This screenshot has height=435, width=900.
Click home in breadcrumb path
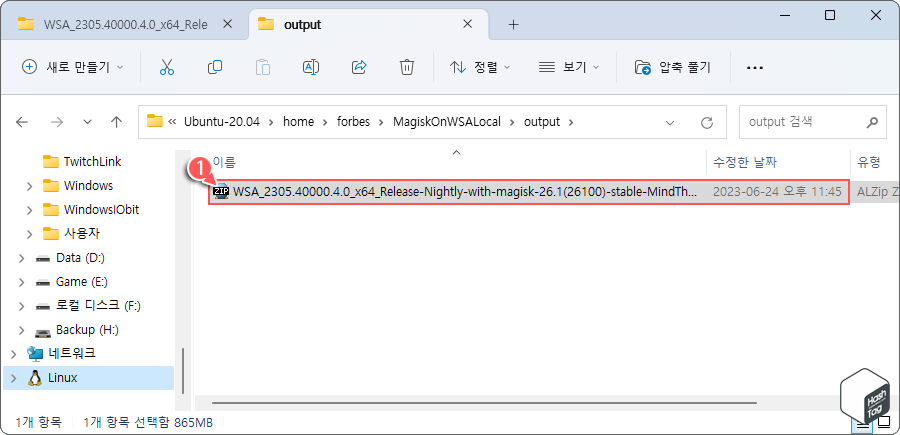point(298,122)
